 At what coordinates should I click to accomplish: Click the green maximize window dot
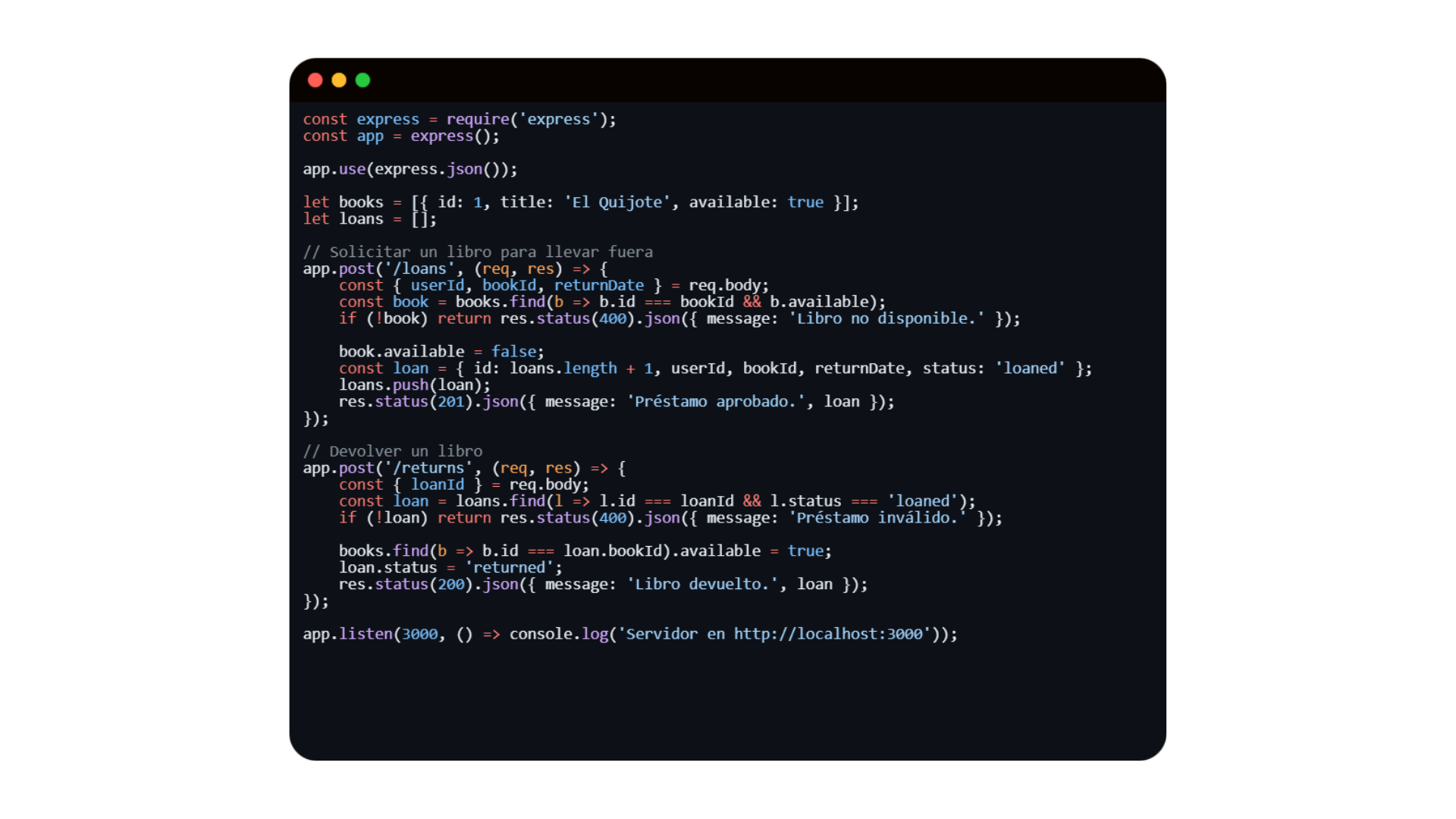[362, 80]
